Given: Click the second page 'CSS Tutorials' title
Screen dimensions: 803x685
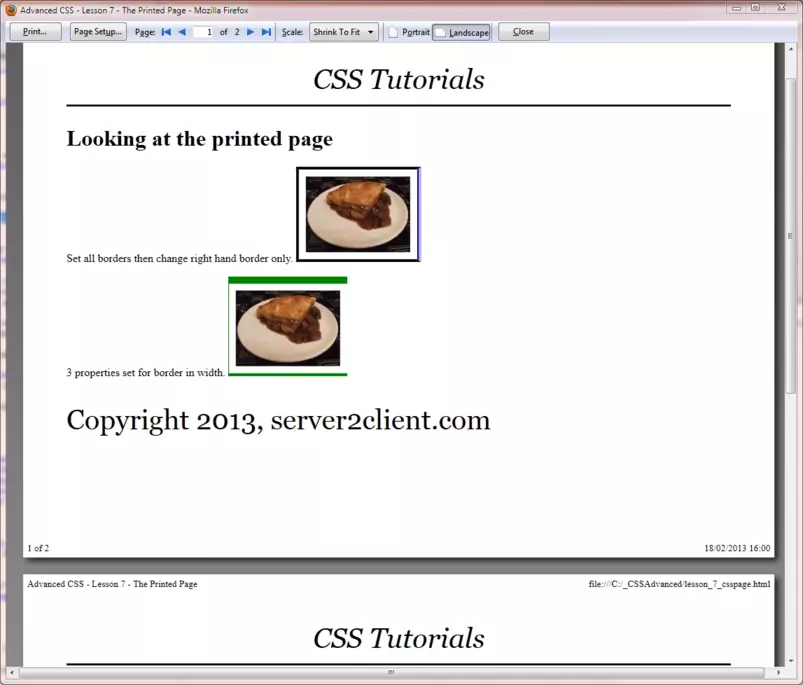Looking at the screenshot, I should coord(399,638).
